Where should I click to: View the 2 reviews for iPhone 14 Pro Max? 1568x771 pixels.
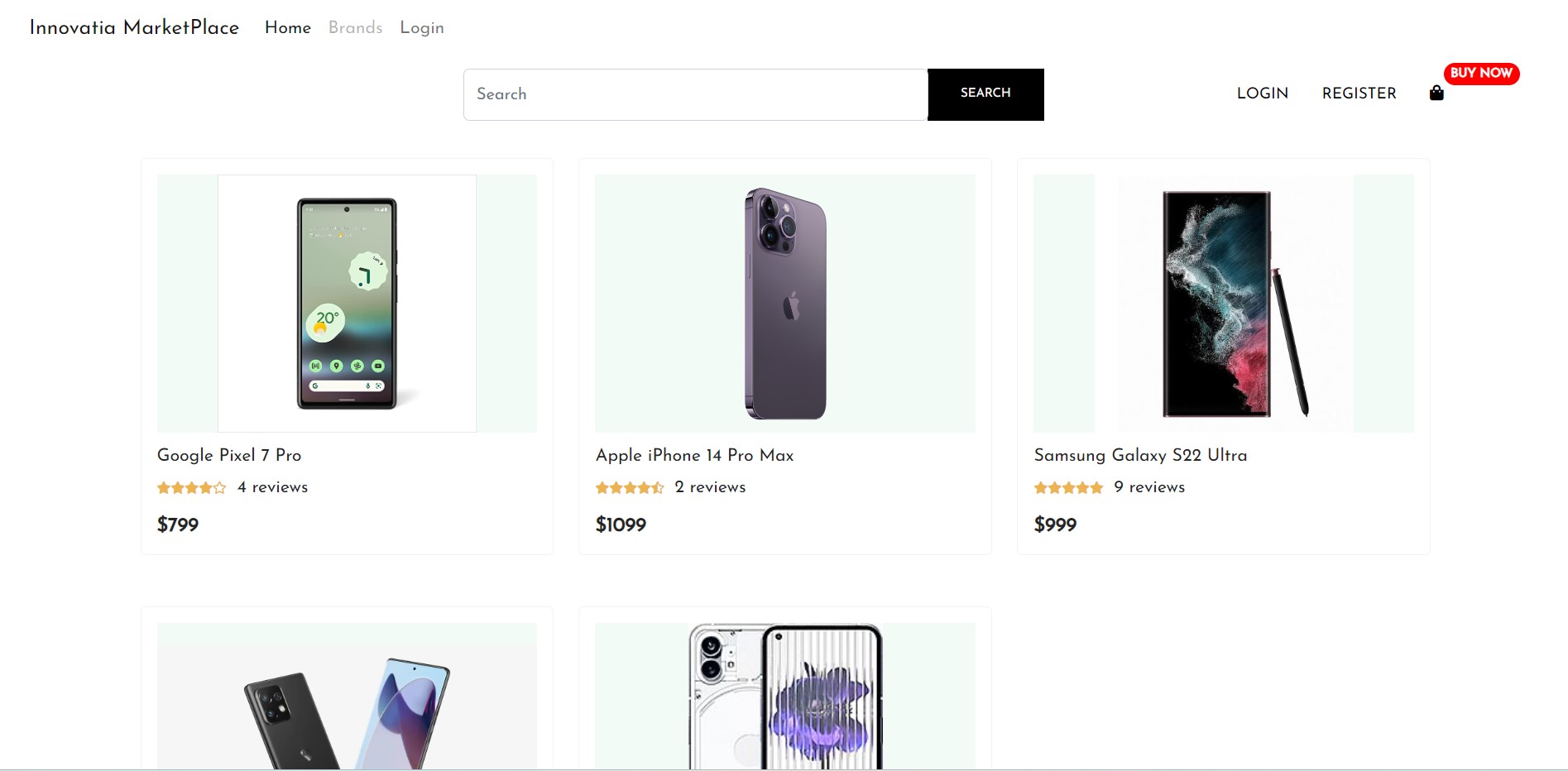coord(709,487)
